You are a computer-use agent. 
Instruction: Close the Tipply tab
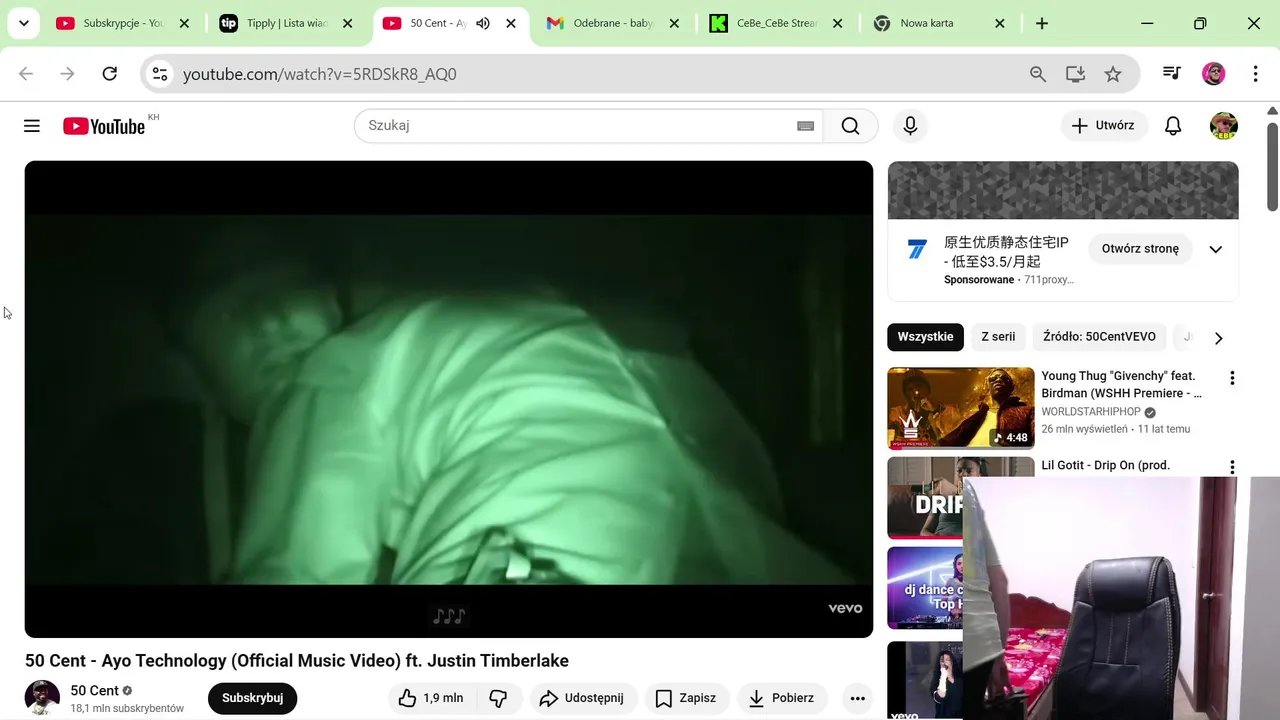(x=348, y=23)
